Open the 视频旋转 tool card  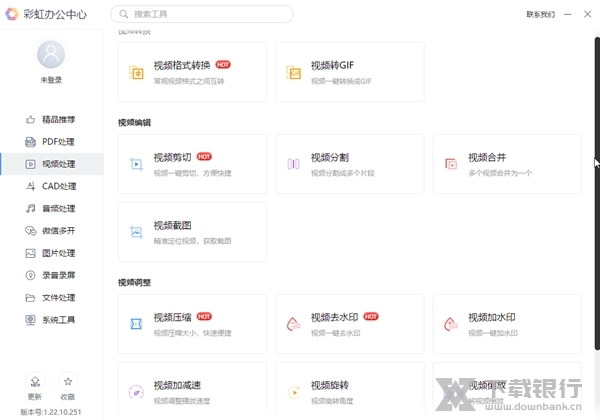pos(350,390)
